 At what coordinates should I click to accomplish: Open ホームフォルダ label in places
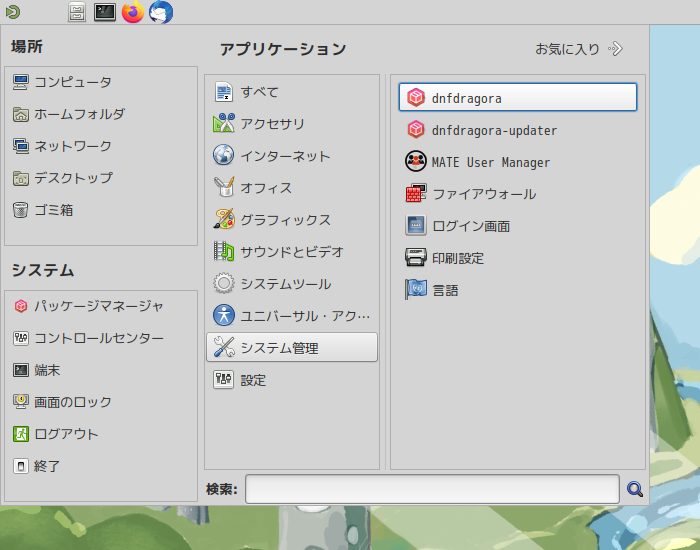(79, 114)
